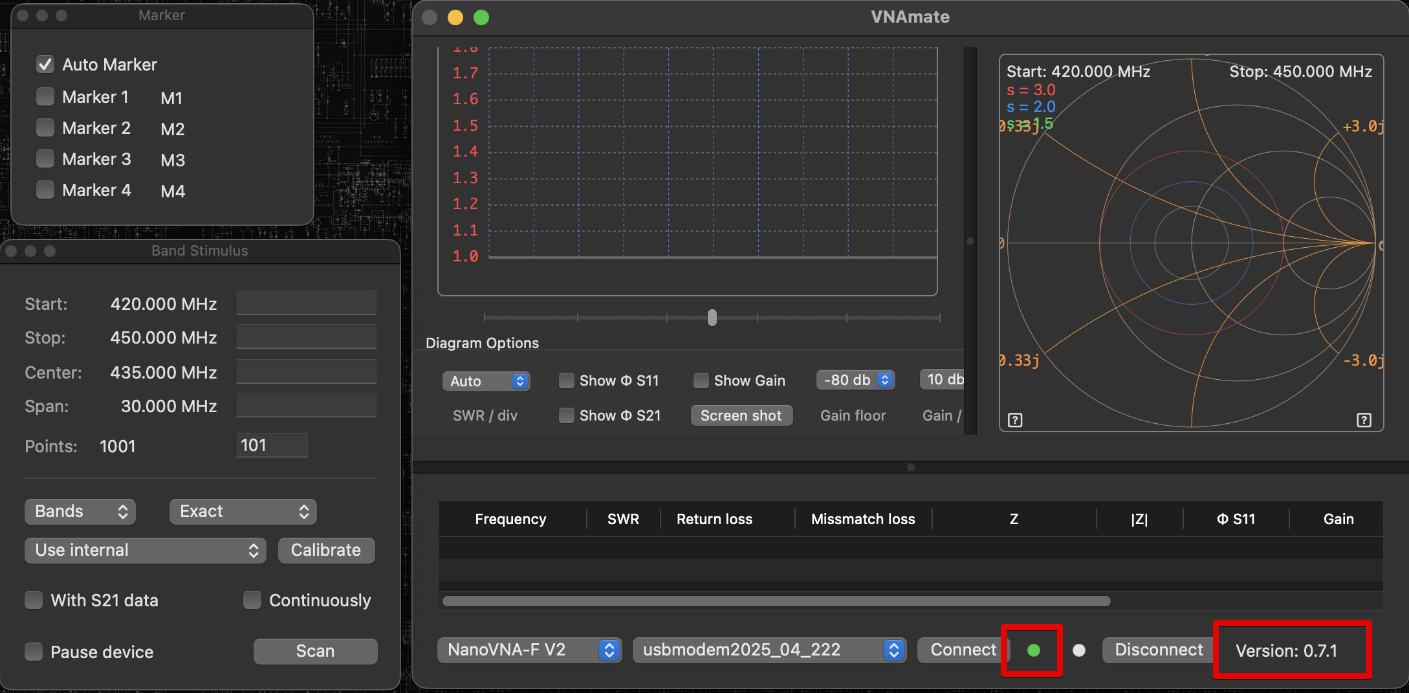Click the green connection status indicator

(x=1033, y=650)
